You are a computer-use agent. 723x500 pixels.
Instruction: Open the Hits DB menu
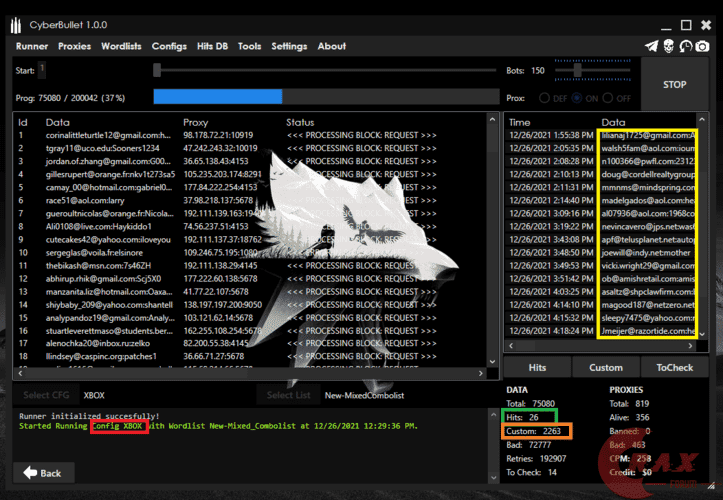pos(213,46)
